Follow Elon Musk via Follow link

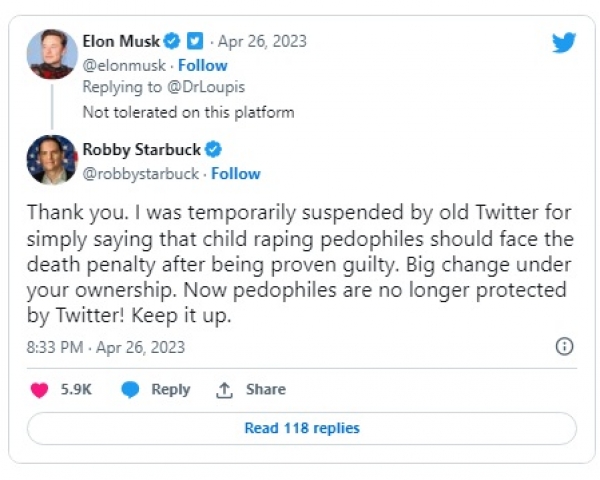(x=202, y=65)
